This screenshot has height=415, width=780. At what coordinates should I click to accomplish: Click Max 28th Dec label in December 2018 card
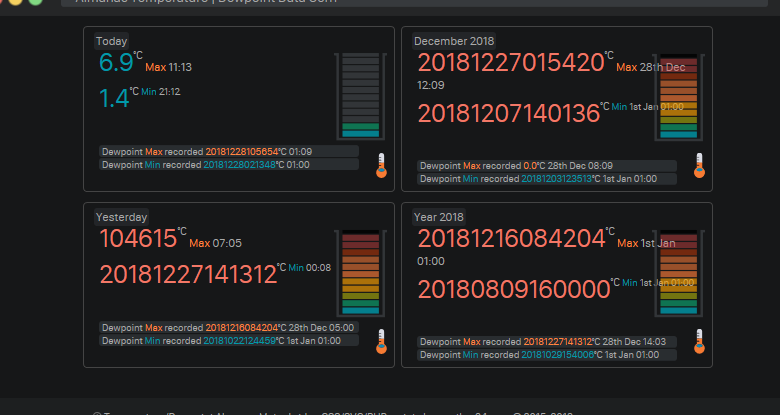pyautogui.click(x=651, y=67)
